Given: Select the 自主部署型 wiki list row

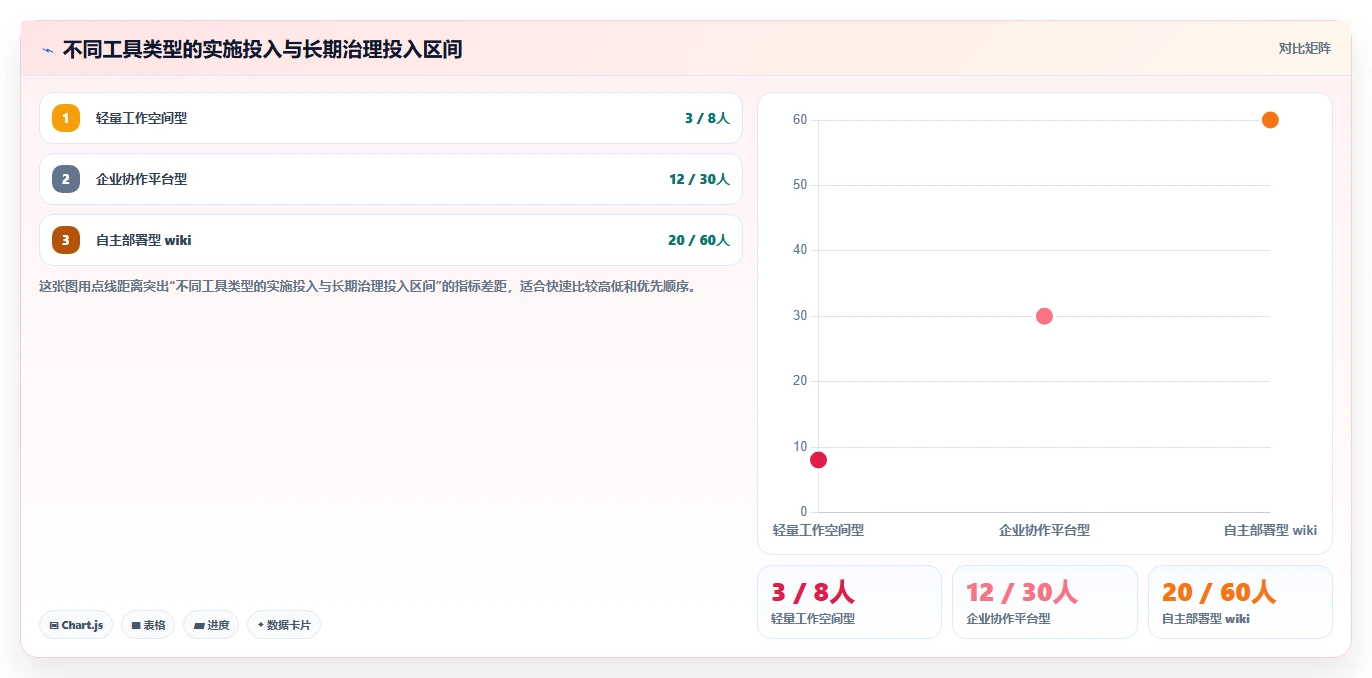Looking at the screenshot, I should click(391, 240).
